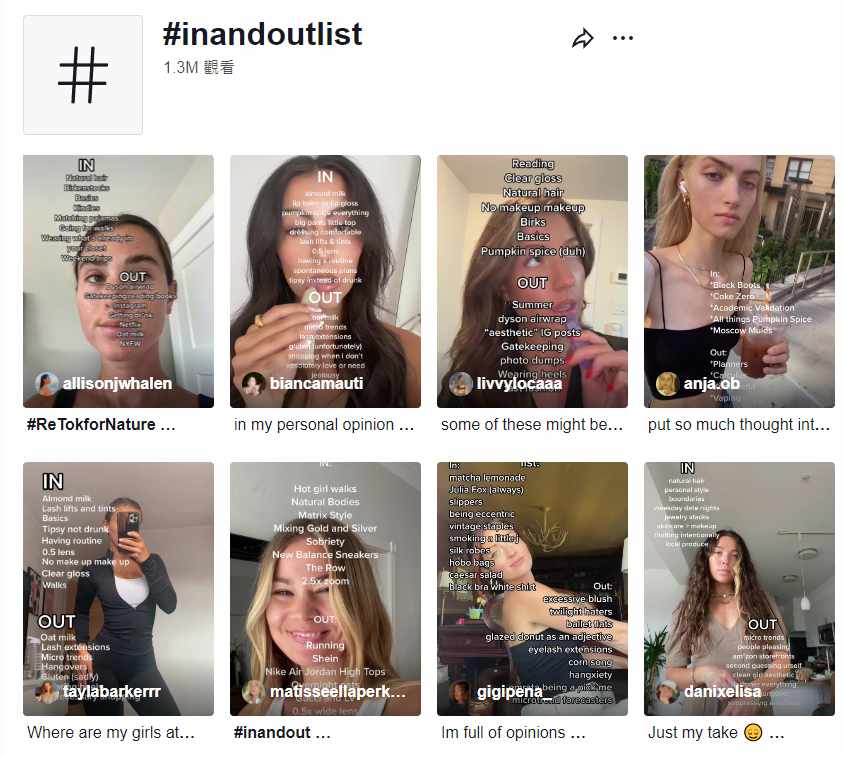
Task: Open gigipena_'s video thumbnail
Action: tap(532, 588)
